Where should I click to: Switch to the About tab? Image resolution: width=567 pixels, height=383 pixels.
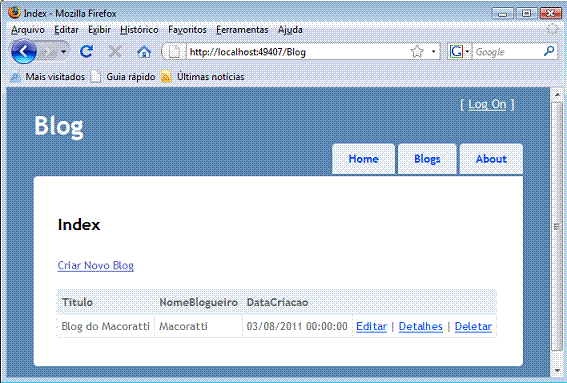[x=491, y=159]
